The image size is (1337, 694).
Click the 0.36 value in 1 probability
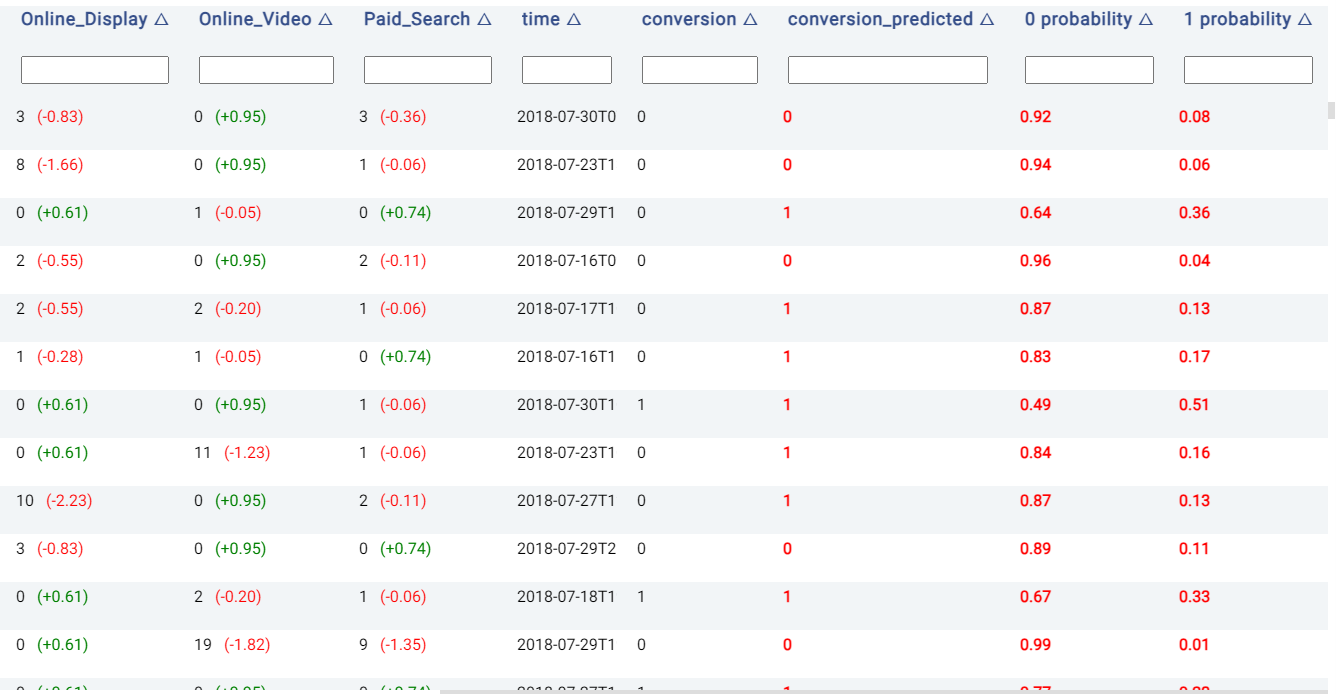point(1195,213)
